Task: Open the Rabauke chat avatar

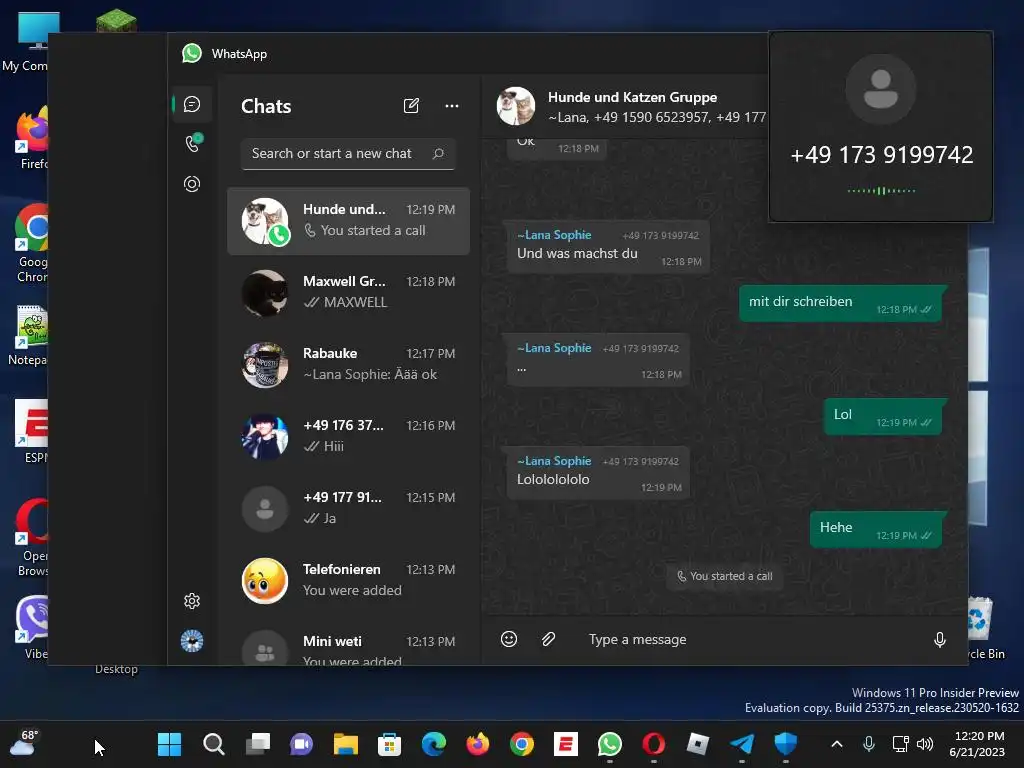Action: click(264, 365)
